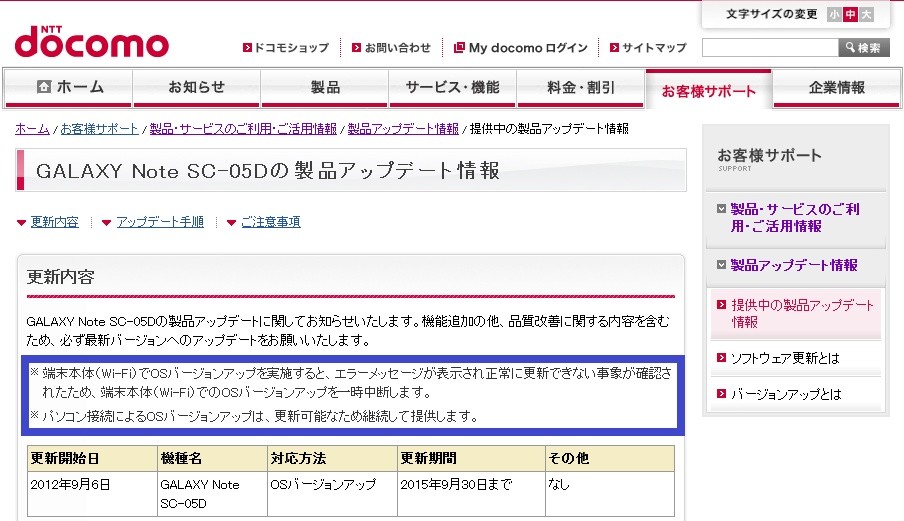904x521 pixels.
Task: Click the 更新開始日 column header
Action: [92, 458]
